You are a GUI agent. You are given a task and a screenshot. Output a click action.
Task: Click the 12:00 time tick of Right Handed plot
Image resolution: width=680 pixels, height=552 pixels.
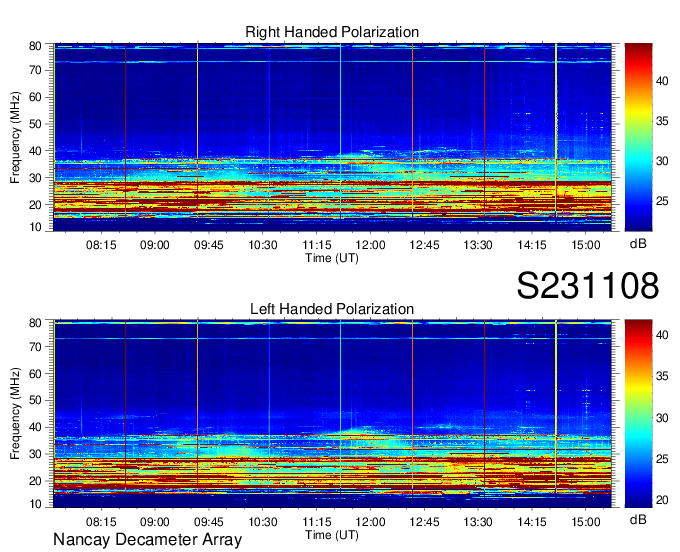click(x=370, y=245)
